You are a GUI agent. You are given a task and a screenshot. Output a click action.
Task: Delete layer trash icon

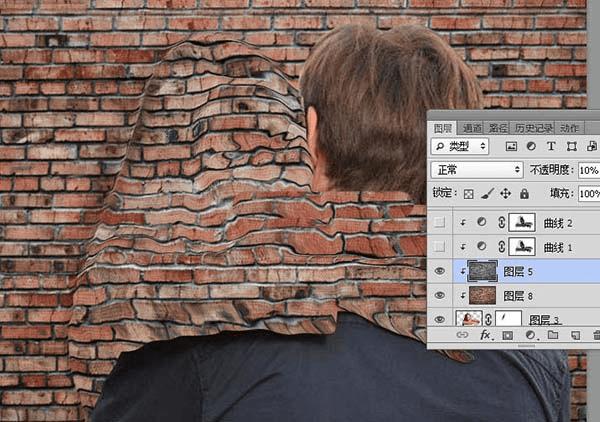pyautogui.click(x=597, y=336)
